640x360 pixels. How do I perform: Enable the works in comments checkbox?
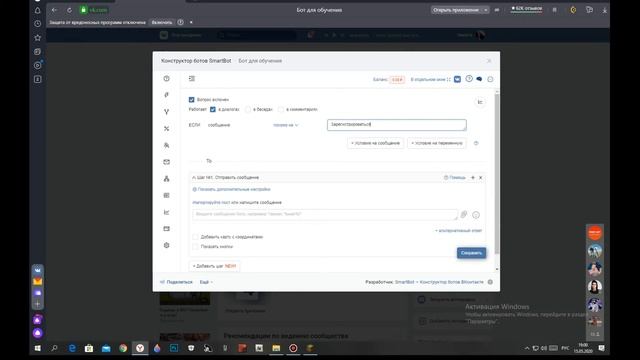pyautogui.click(x=281, y=109)
